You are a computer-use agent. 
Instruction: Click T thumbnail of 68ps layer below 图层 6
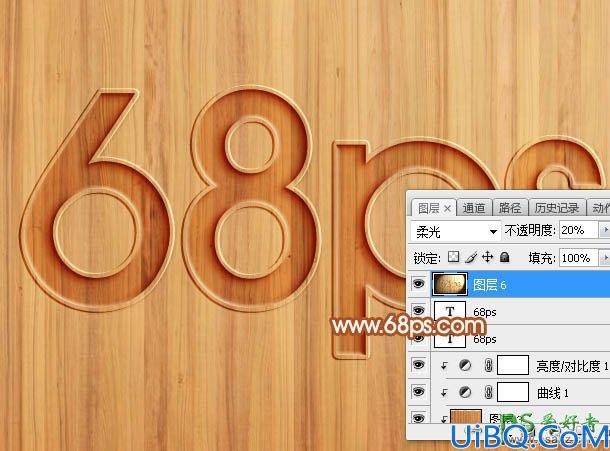click(x=450, y=311)
